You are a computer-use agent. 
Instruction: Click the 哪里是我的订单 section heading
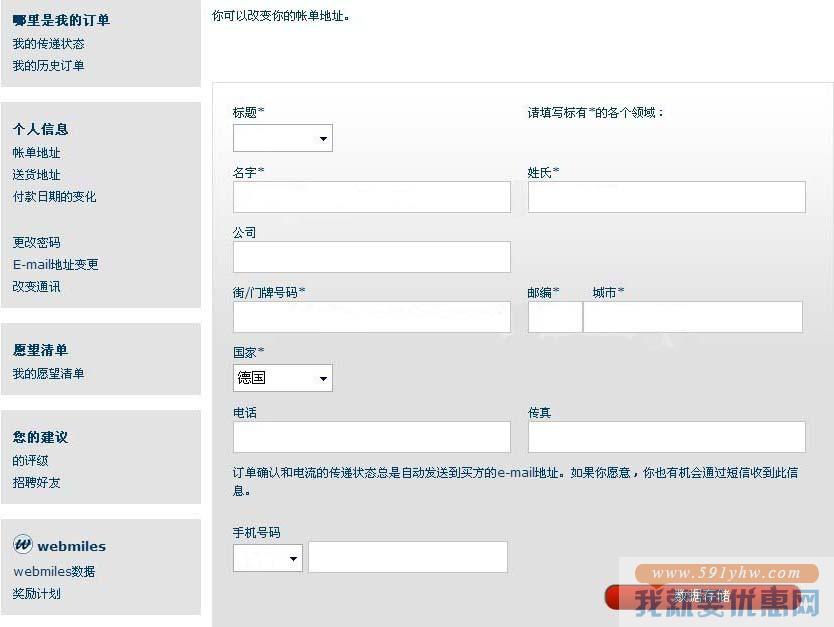click(61, 20)
